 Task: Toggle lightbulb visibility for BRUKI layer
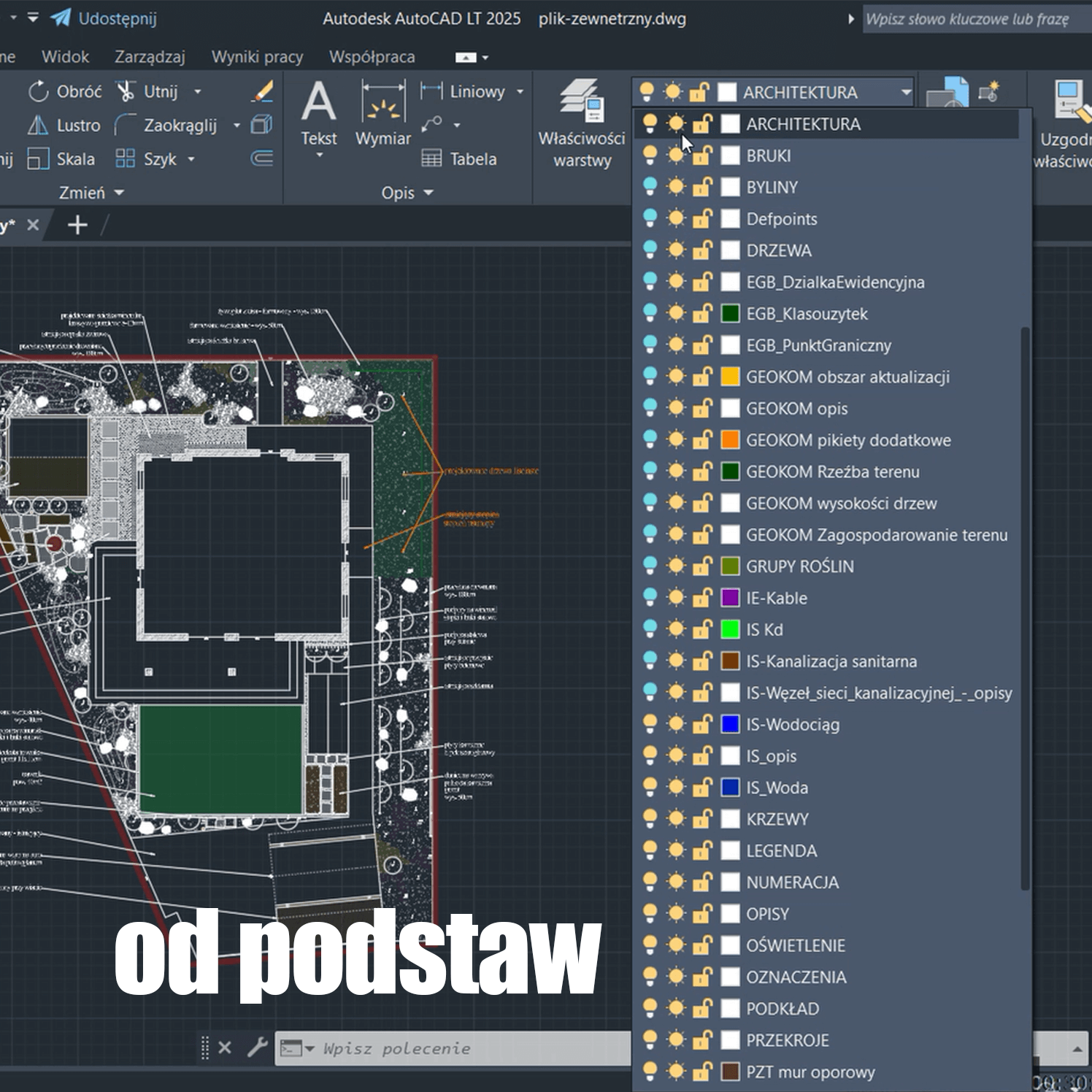(650, 155)
